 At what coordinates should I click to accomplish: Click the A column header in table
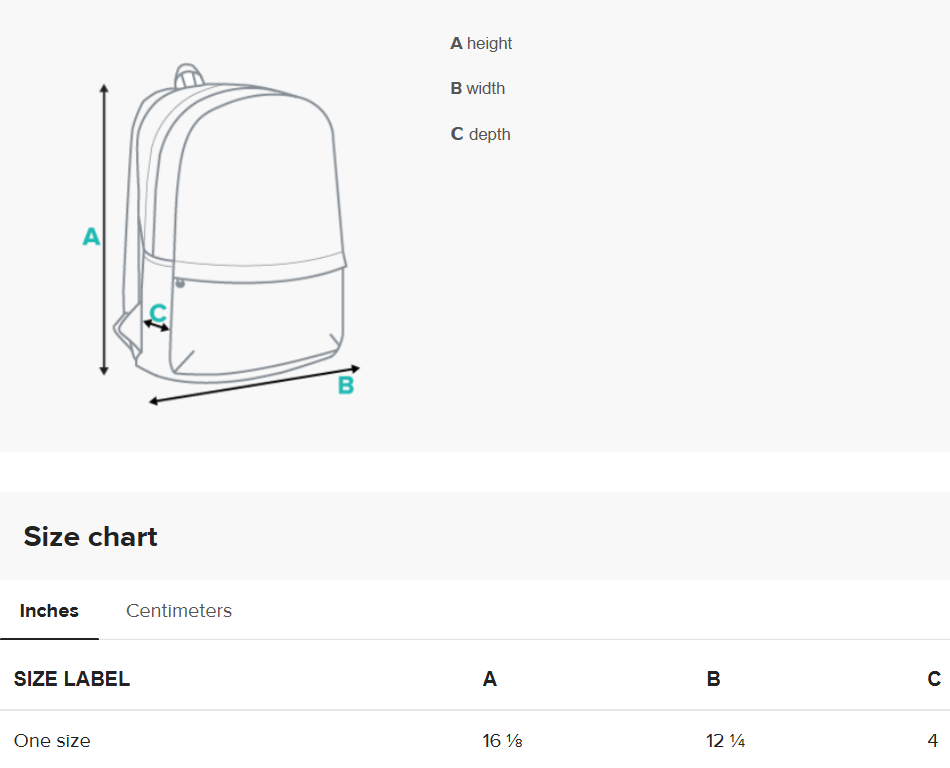[x=490, y=680]
